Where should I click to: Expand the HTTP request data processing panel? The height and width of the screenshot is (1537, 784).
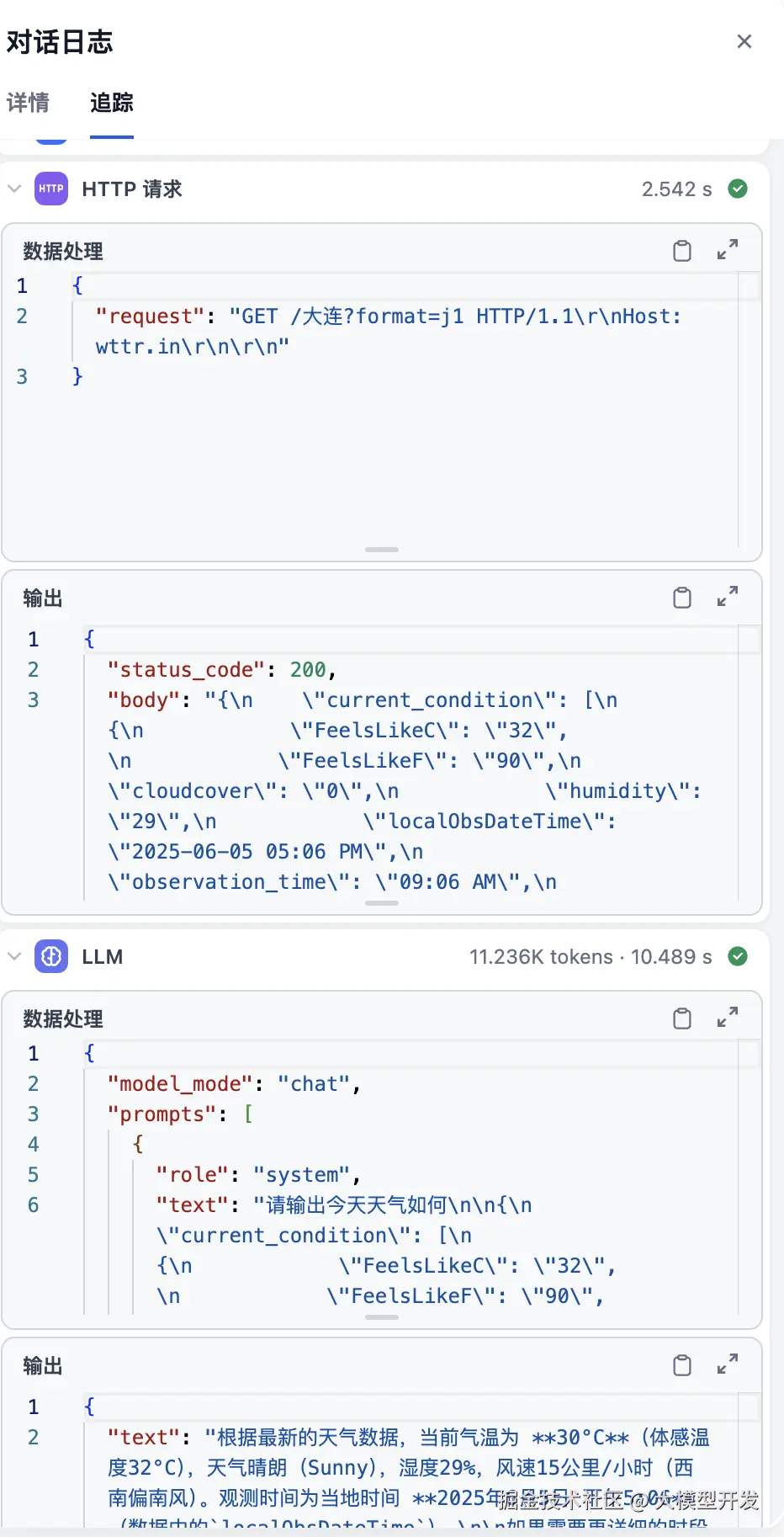(728, 250)
